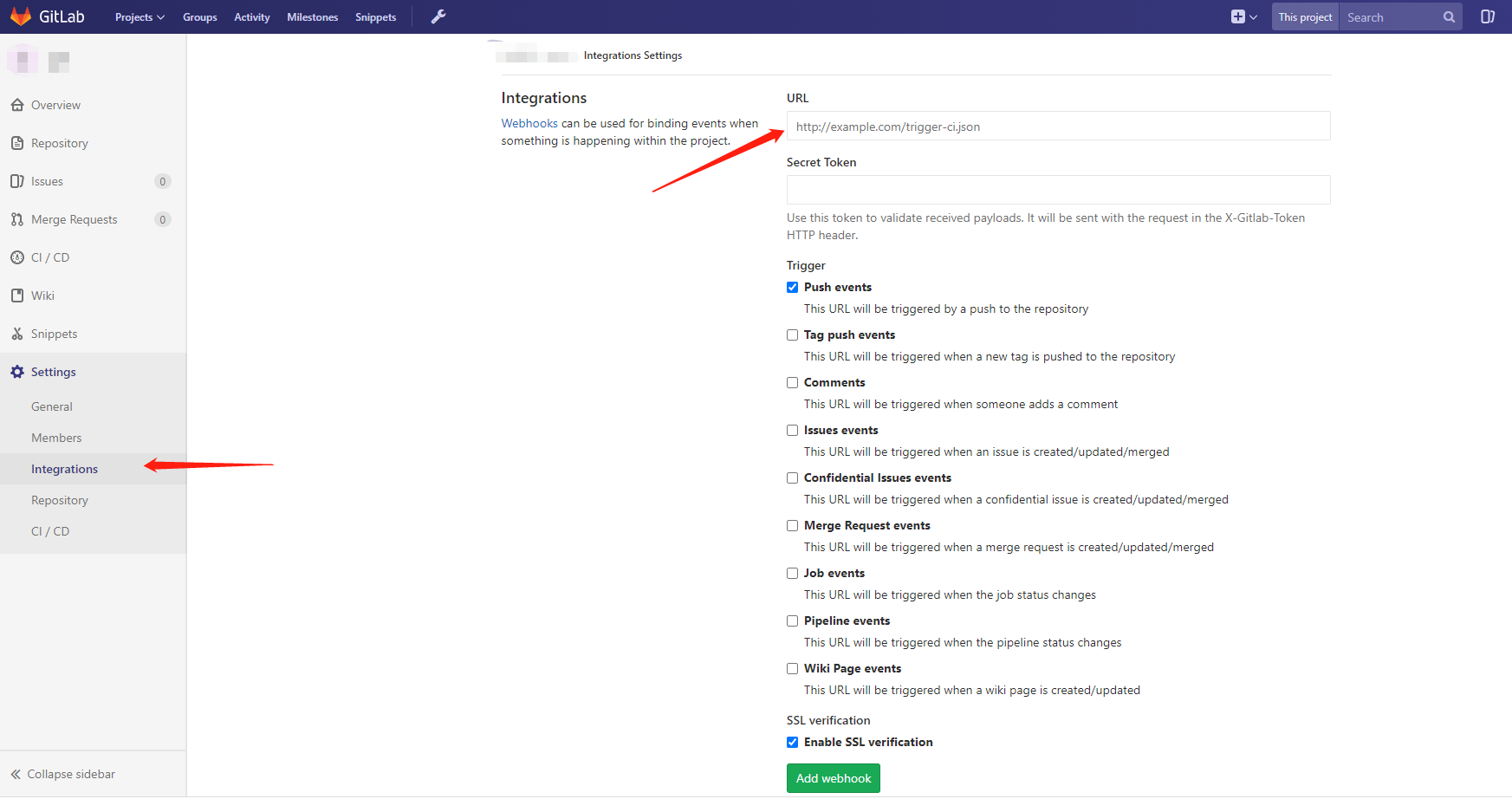Image resolution: width=1512 pixels, height=799 pixels.
Task: Check the Job events checkbox
Action: click(x=792, y=574)
